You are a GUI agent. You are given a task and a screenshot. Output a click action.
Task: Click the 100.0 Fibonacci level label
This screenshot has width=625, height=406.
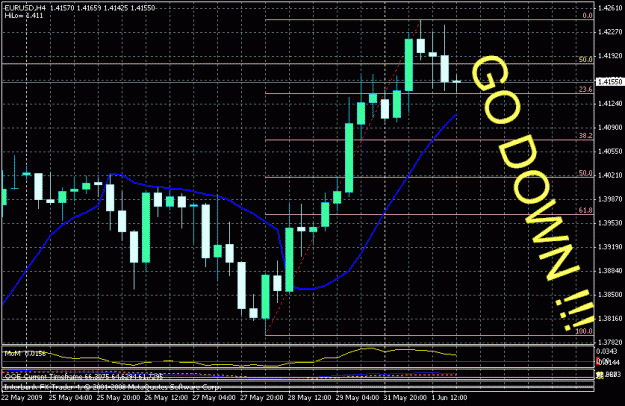[x=584, y=331]
